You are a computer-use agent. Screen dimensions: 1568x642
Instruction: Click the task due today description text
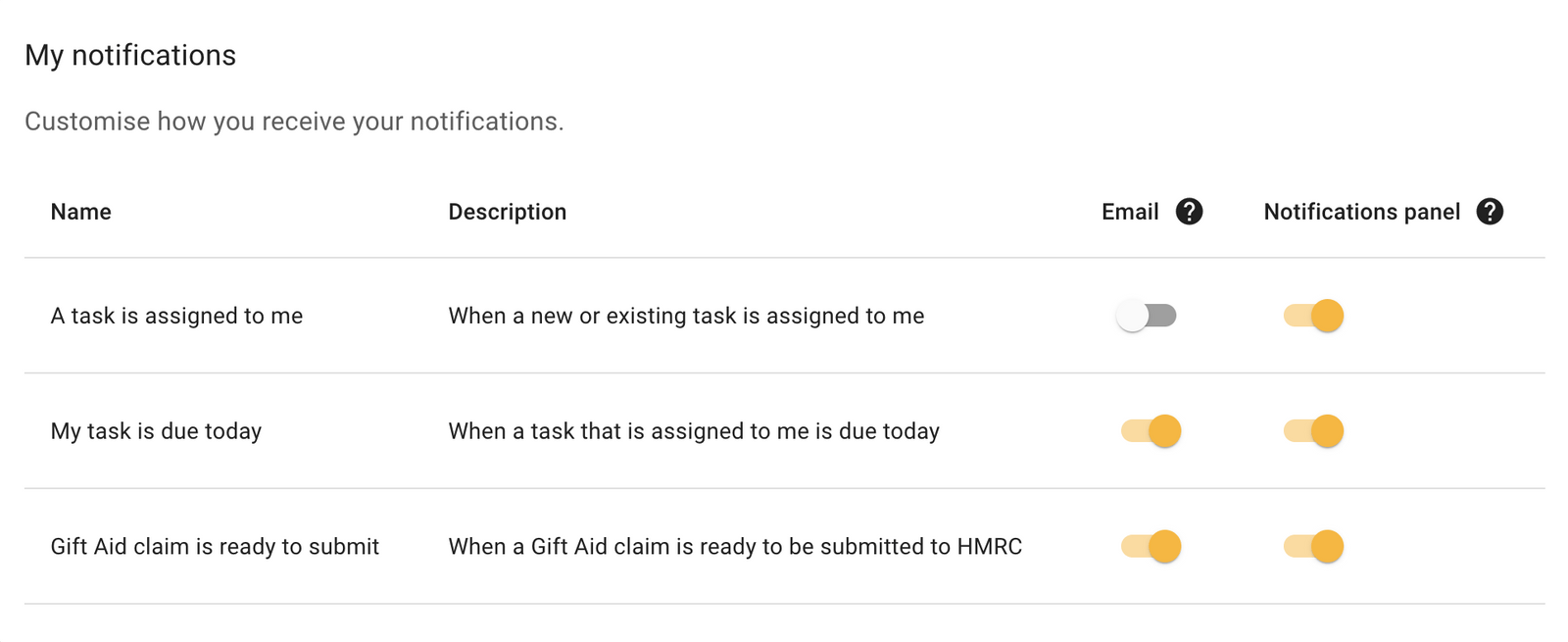pos(694,431)
